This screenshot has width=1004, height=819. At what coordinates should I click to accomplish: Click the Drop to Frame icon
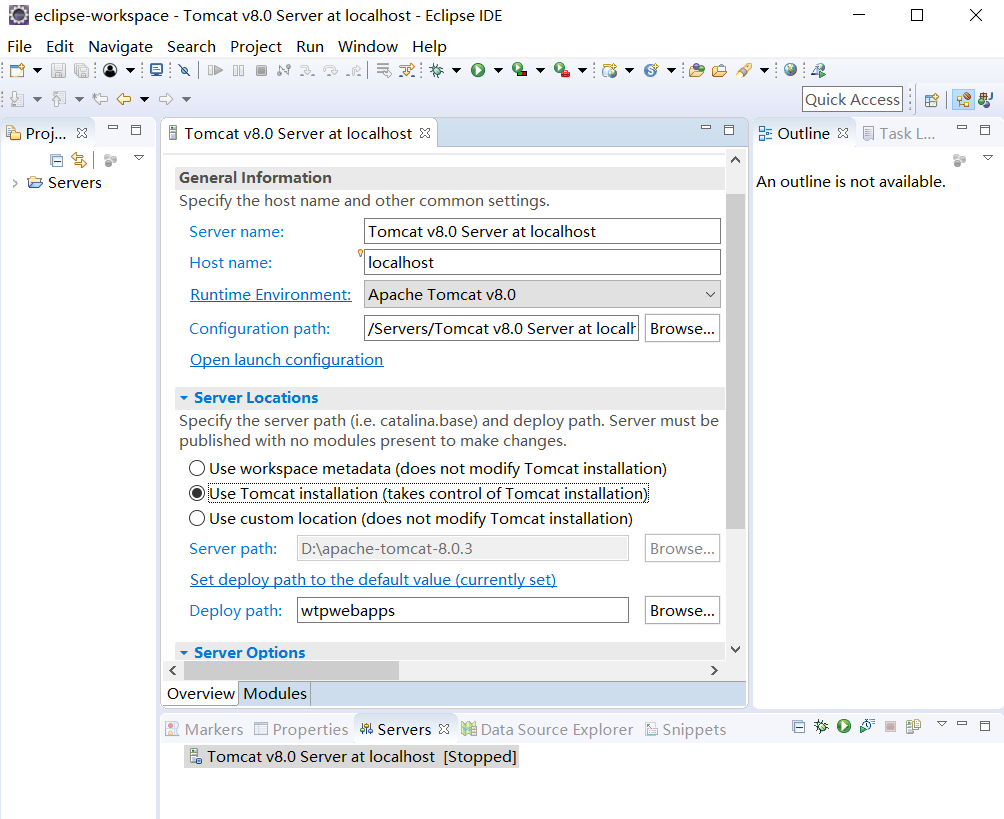[x=384, y=70]
